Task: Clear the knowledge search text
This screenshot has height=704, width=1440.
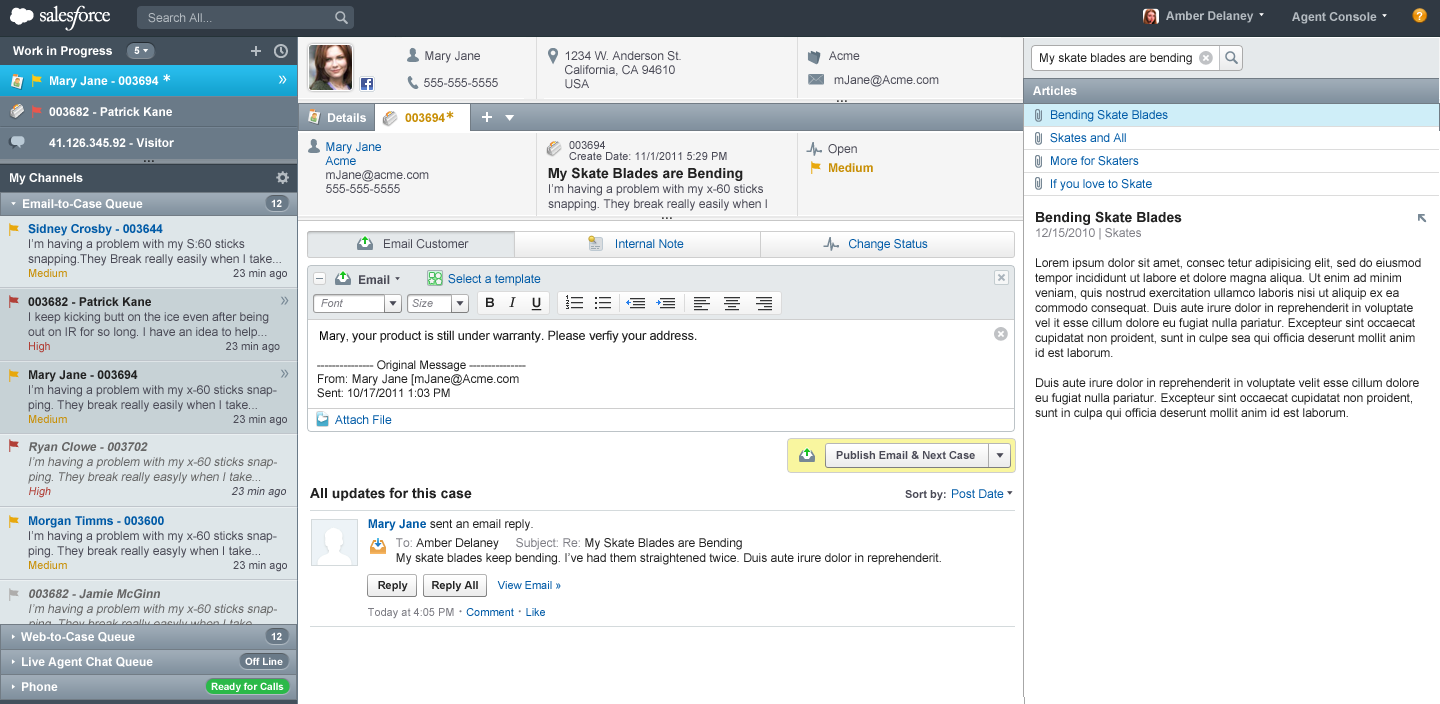Action: pos(1205,58)
